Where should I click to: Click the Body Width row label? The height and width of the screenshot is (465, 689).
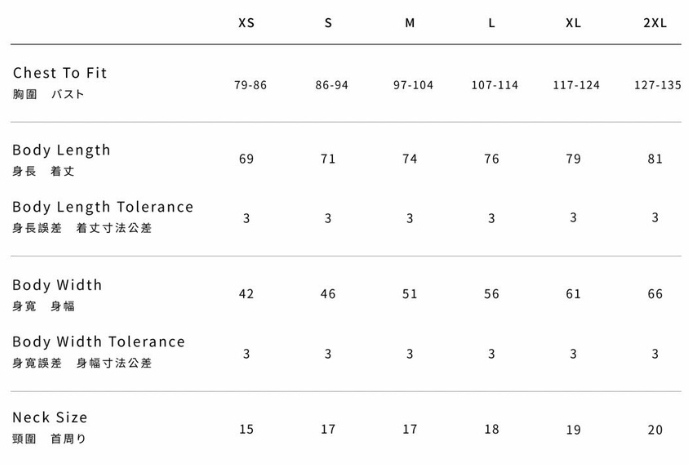coord(57,285)
